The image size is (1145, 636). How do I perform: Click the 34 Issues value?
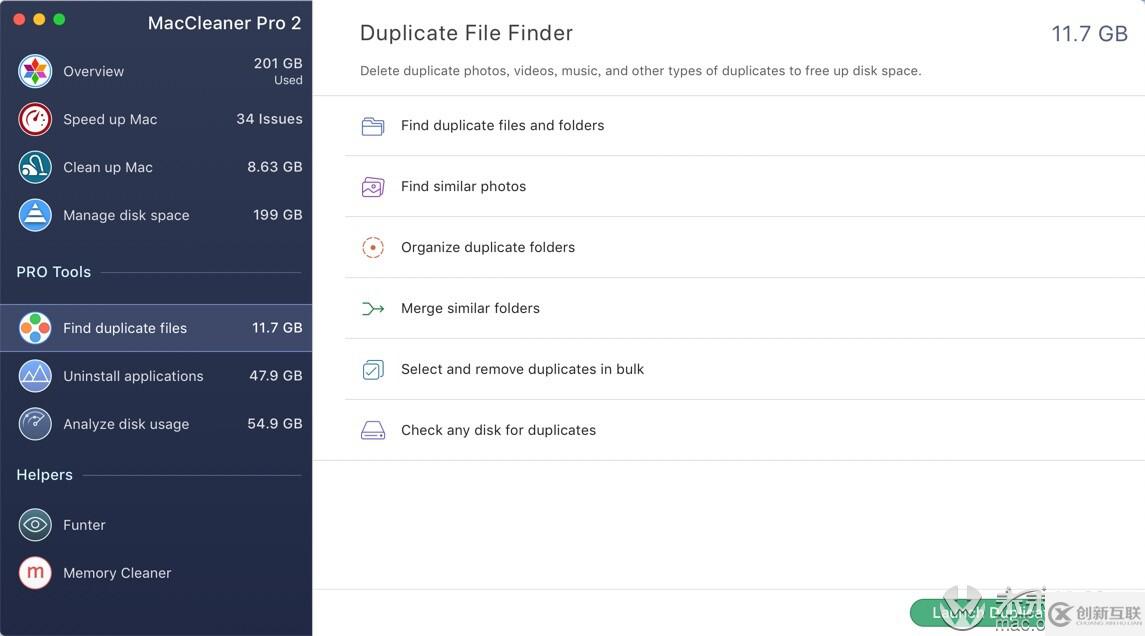(269, 119)
